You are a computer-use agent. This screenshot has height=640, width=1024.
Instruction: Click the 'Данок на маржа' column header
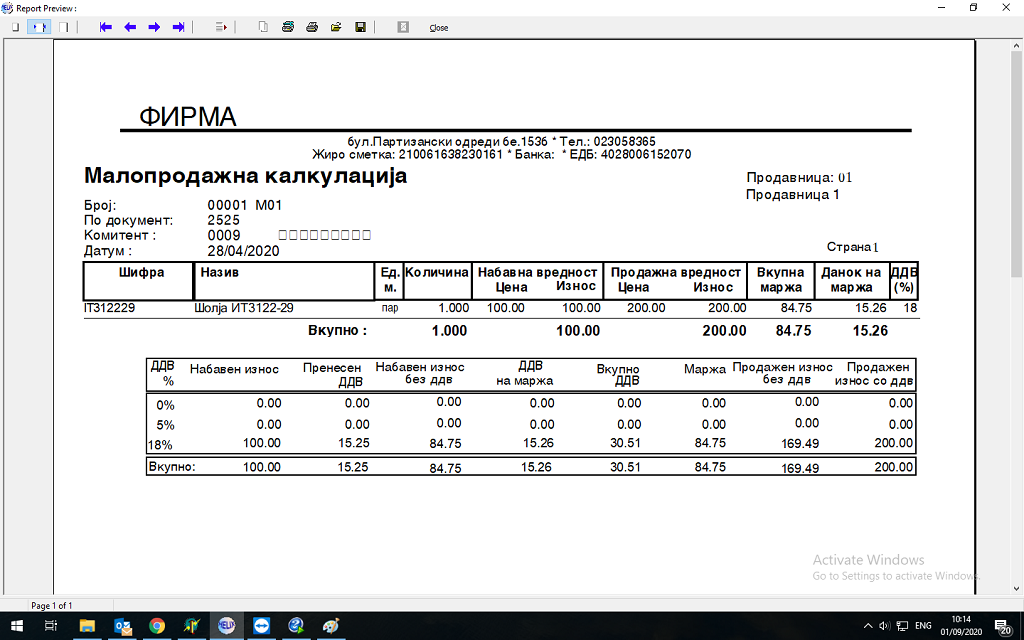[x=851, y=280]
